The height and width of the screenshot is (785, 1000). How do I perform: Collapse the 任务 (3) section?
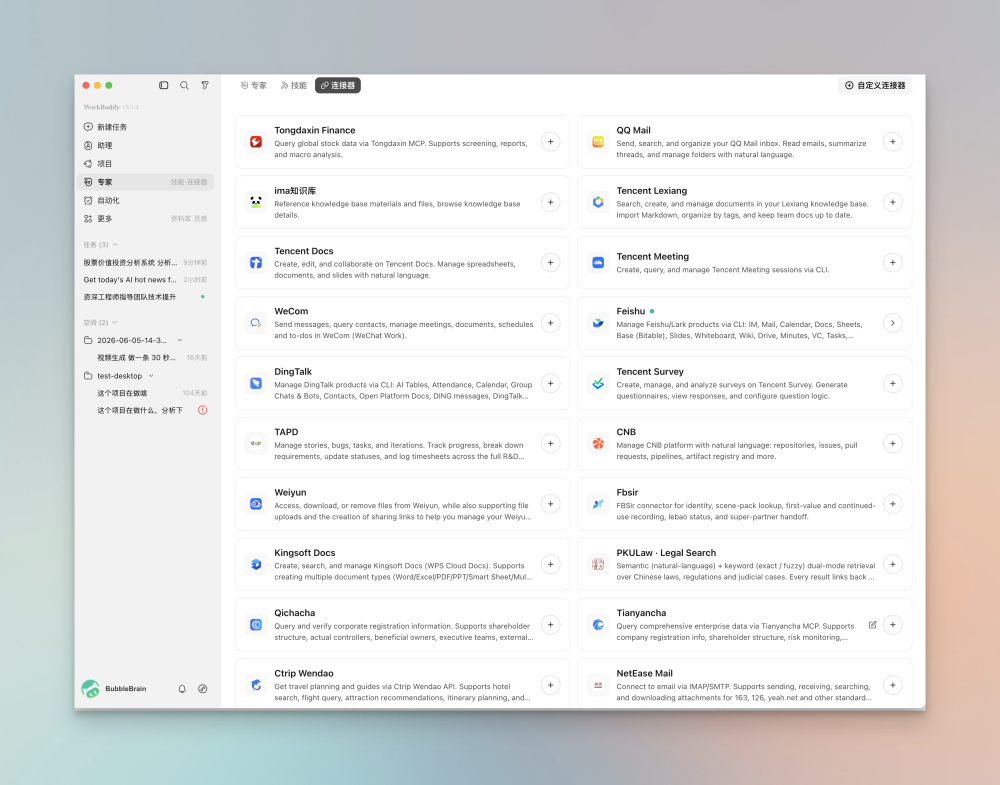pos(101,245)
